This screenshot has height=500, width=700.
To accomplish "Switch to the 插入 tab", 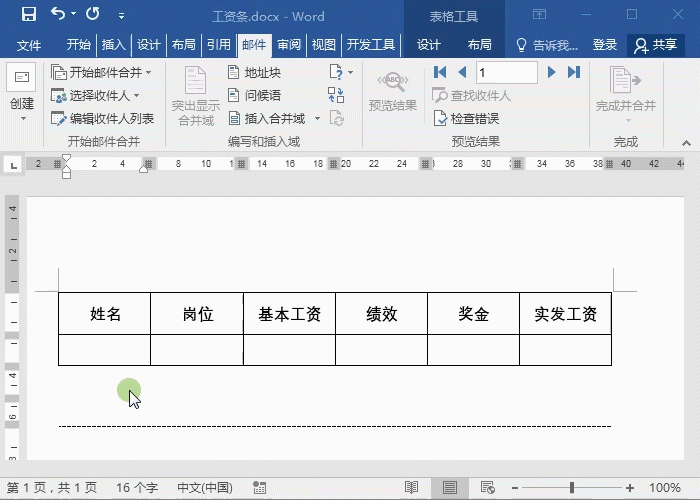I will (113, 45).
